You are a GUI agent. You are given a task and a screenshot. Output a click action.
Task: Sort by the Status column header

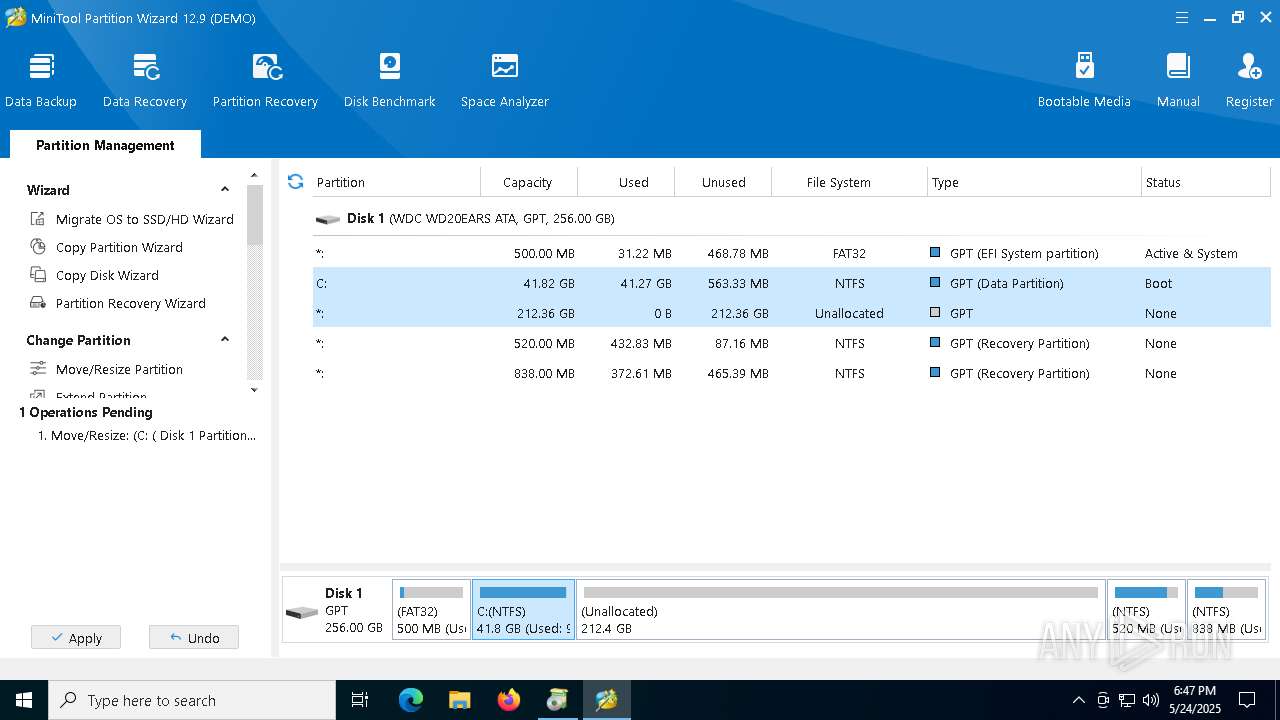tap(1206, 182)
